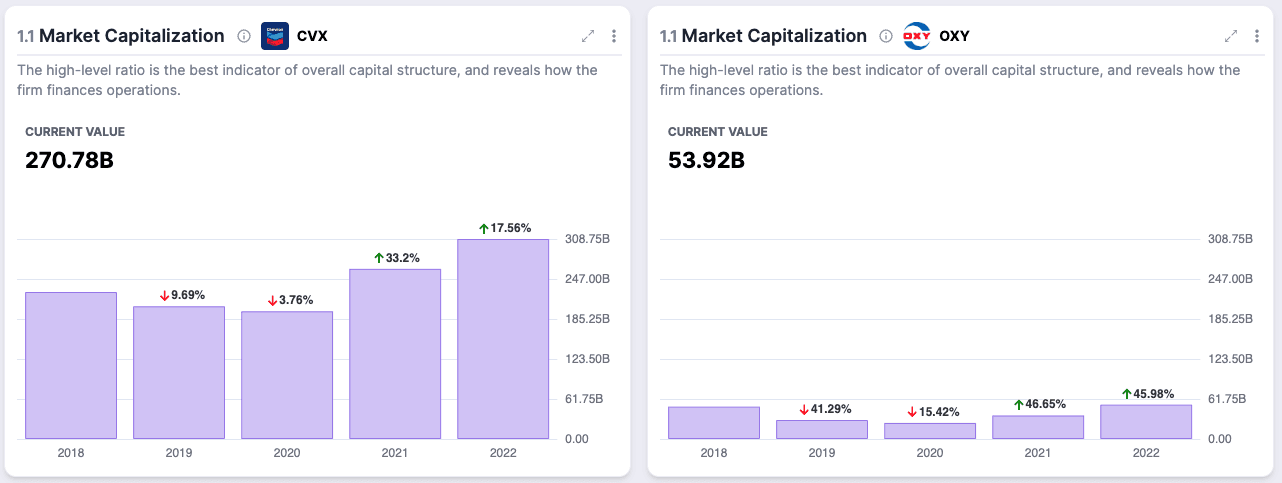Click the Occidental OXY logo
The height and width of the screenshot is (483, 1282).
(x=917, y=36)
